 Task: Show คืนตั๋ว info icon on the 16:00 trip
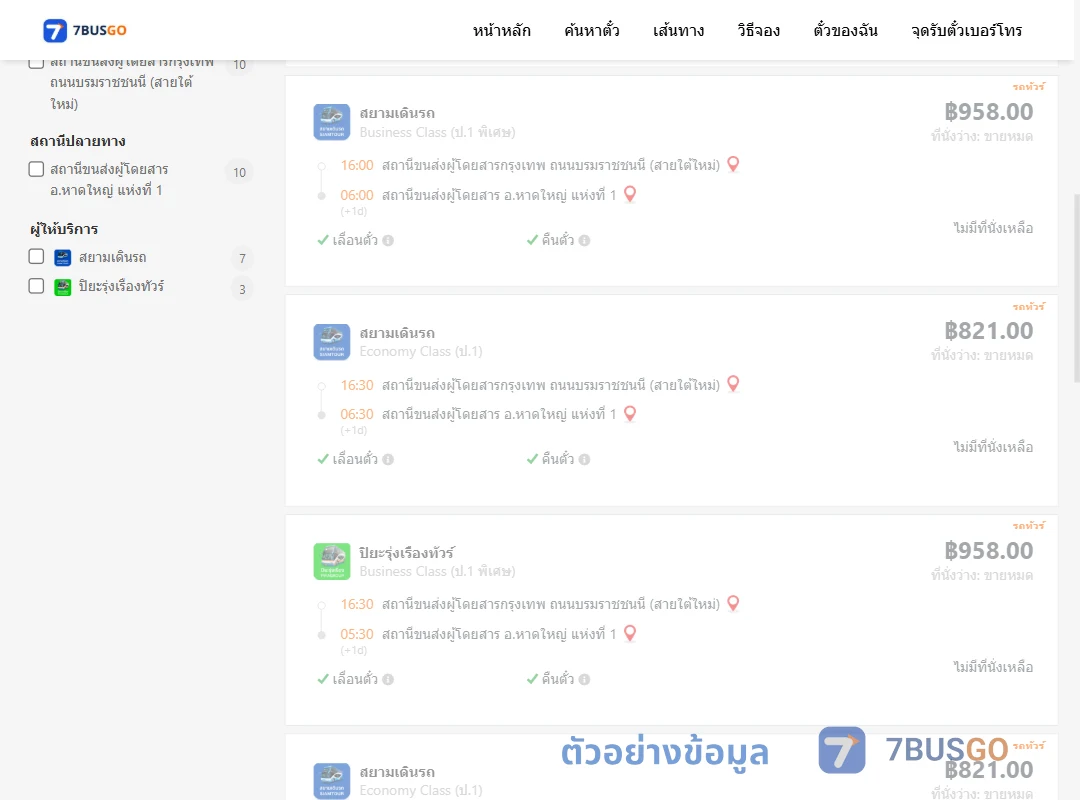pos(584,240)
